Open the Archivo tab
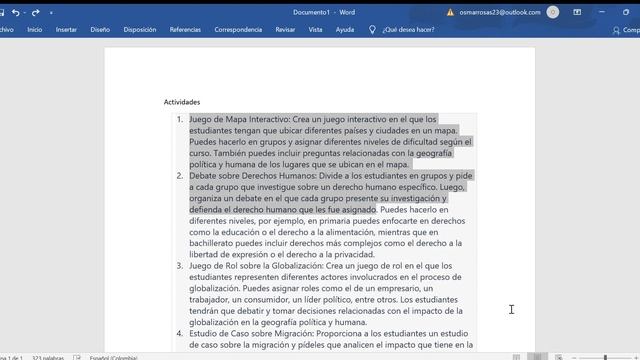 click(x=7, y=29)
